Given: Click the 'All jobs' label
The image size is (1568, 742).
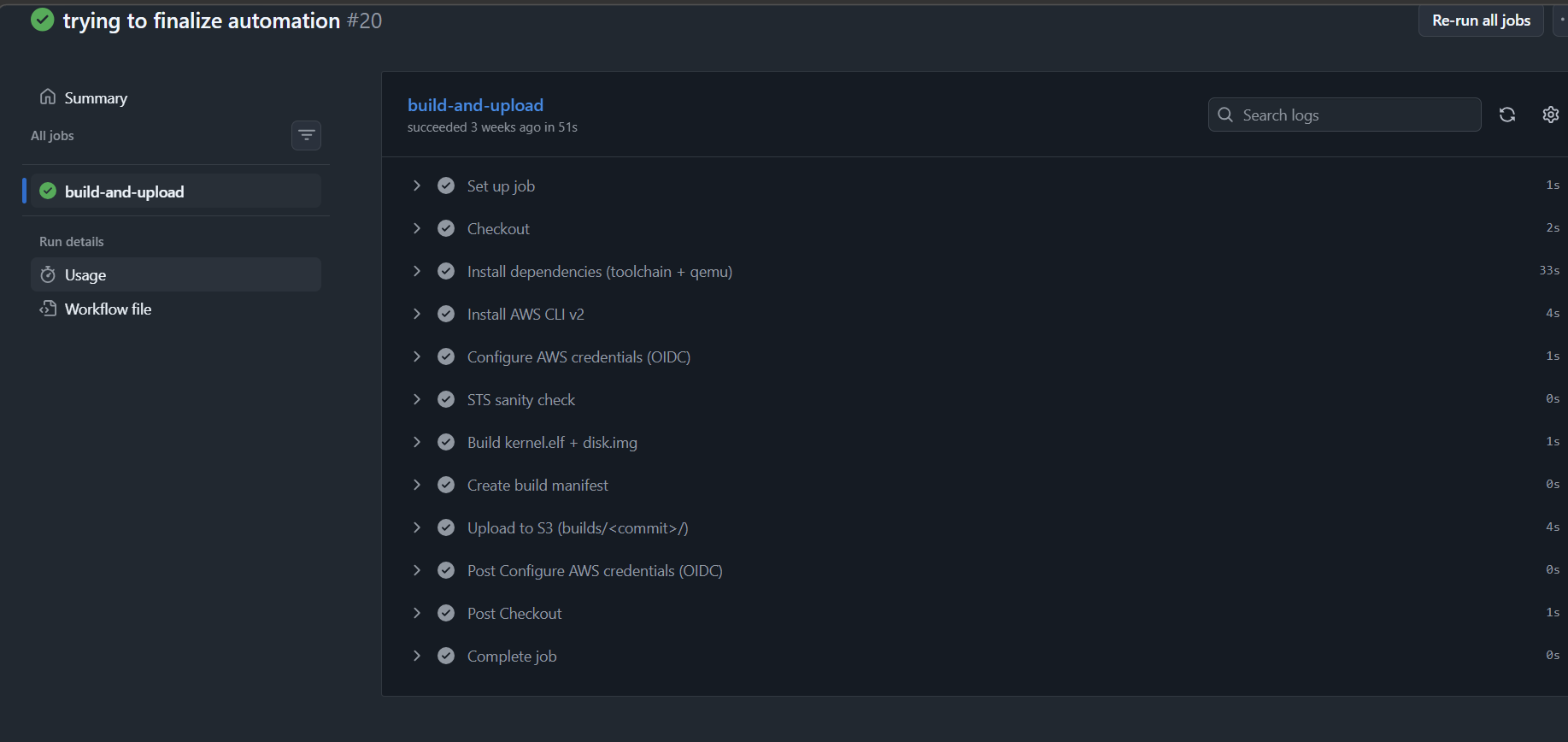Looking at the screenshot, I should [52, 135].
